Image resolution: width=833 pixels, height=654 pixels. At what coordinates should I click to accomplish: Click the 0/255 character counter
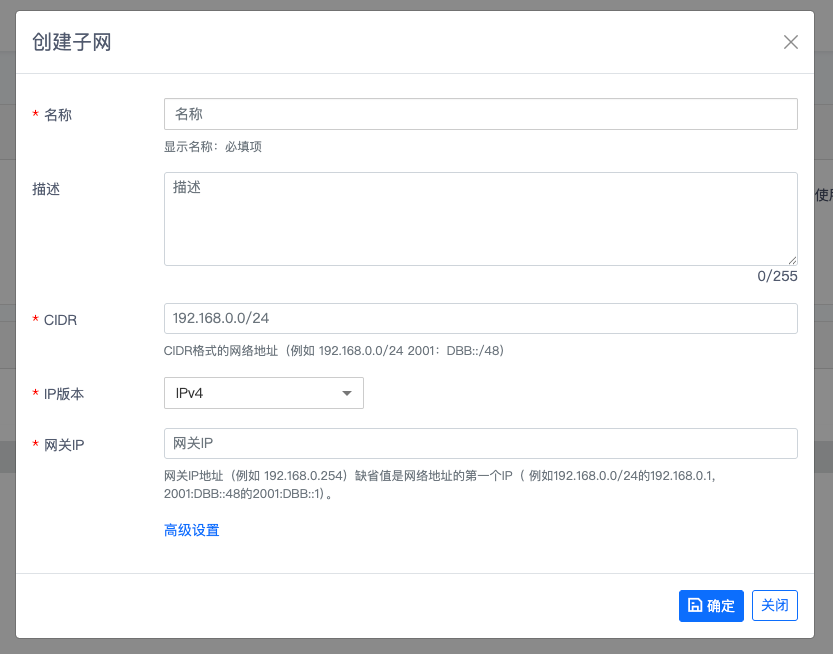click(777, 276)
